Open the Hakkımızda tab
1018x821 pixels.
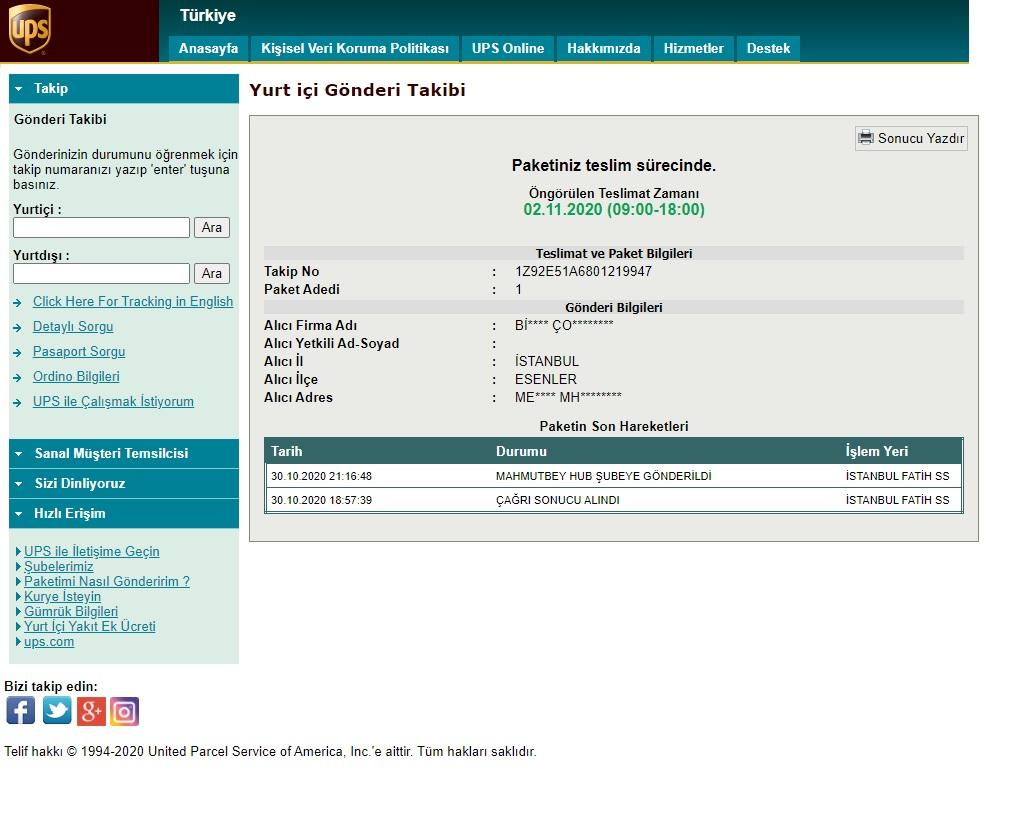(x=604, y=49)
